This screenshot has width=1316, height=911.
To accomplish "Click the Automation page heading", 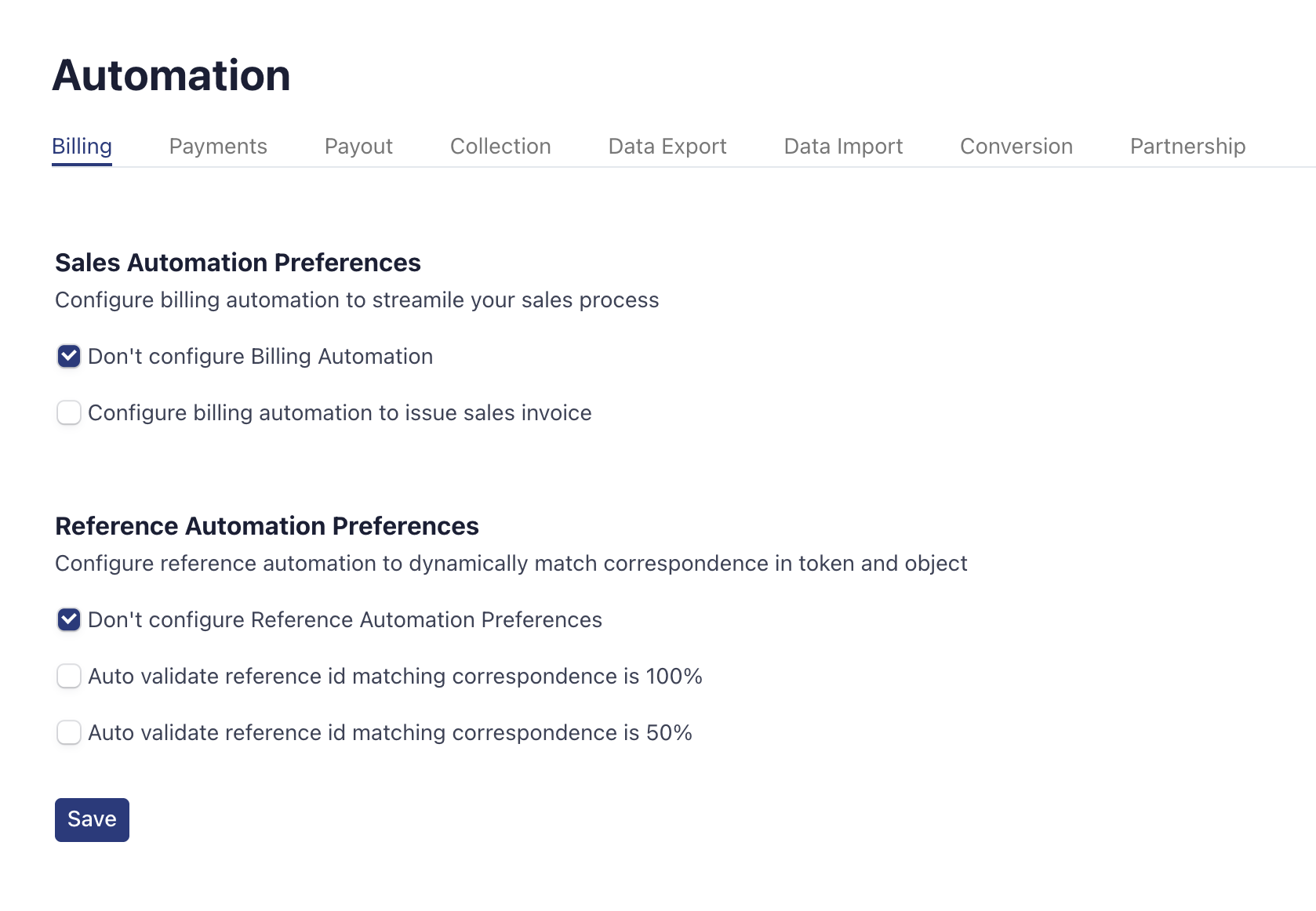I will coord(171,75).
